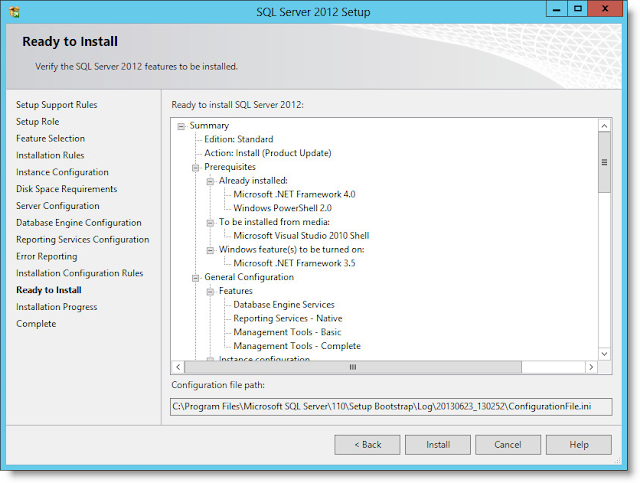Select 'Windows PowerShell 2.0' row

[282, 208]
